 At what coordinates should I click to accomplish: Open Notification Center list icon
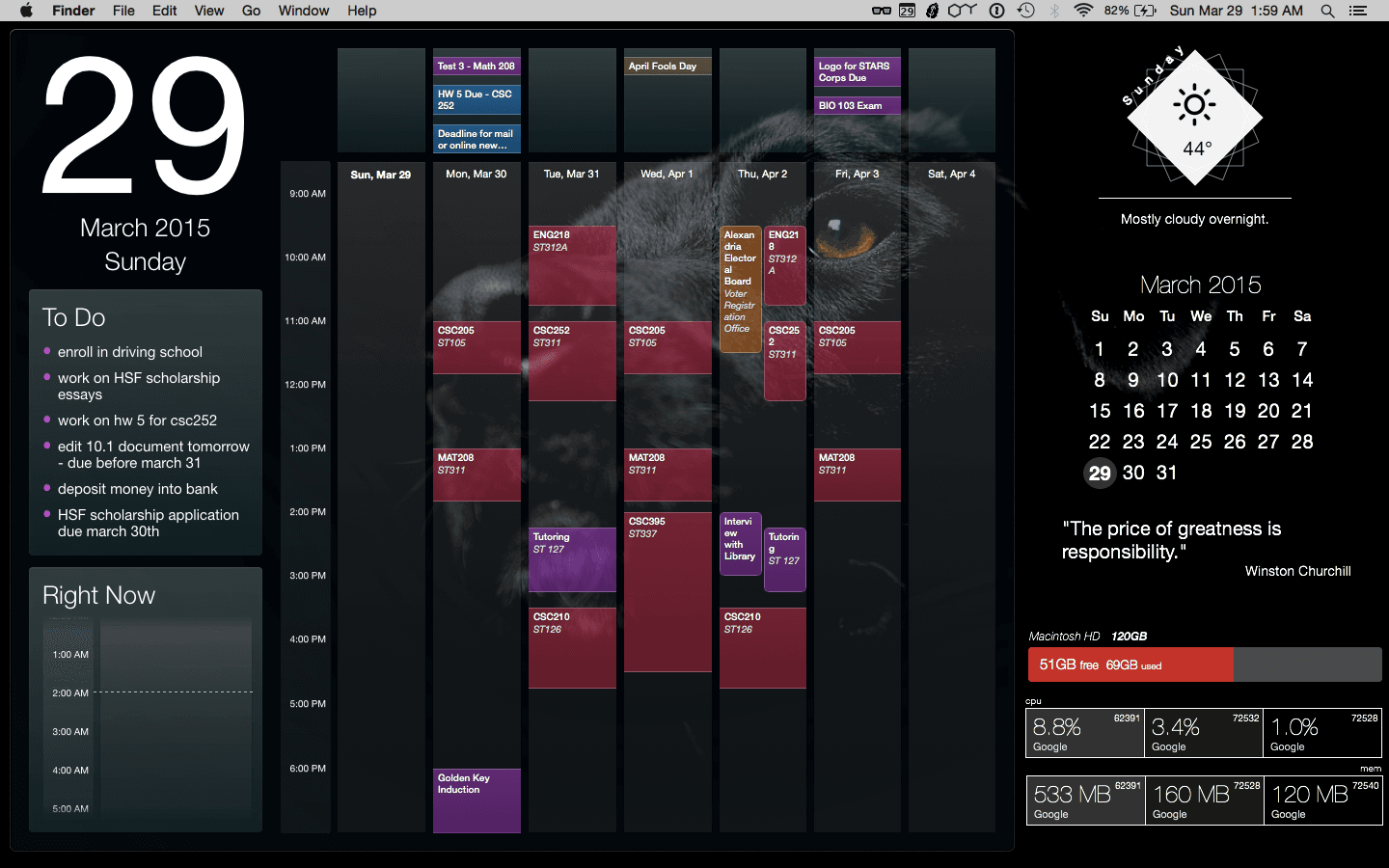click(1358, 11)
